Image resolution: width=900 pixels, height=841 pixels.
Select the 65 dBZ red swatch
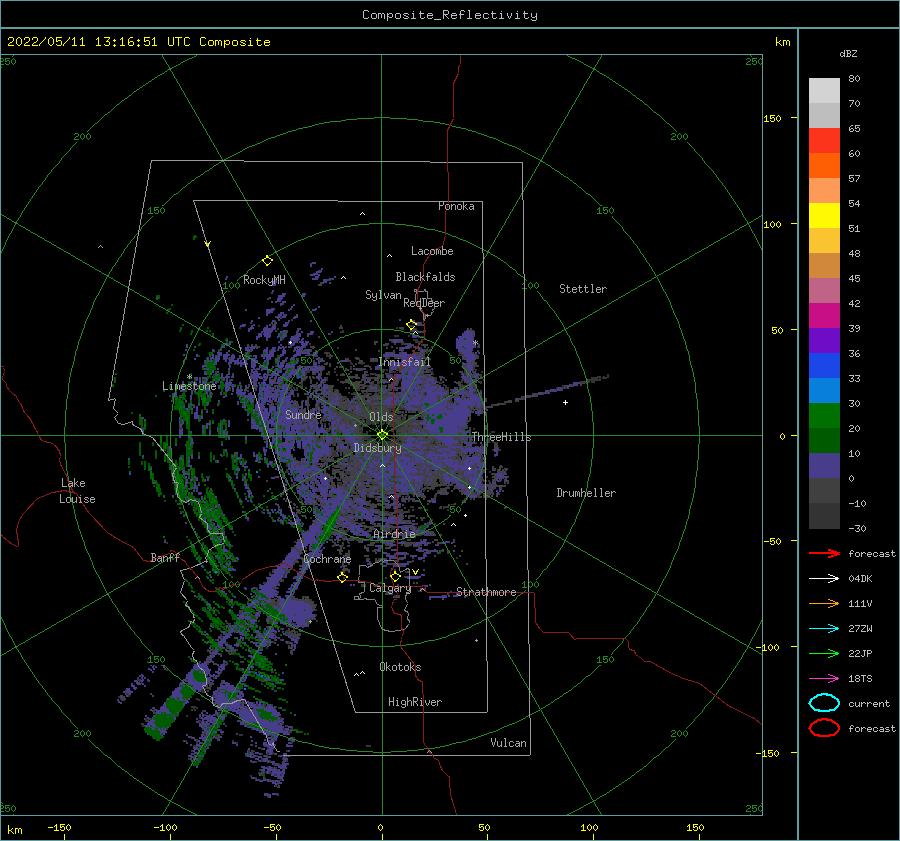click(824, 141)
